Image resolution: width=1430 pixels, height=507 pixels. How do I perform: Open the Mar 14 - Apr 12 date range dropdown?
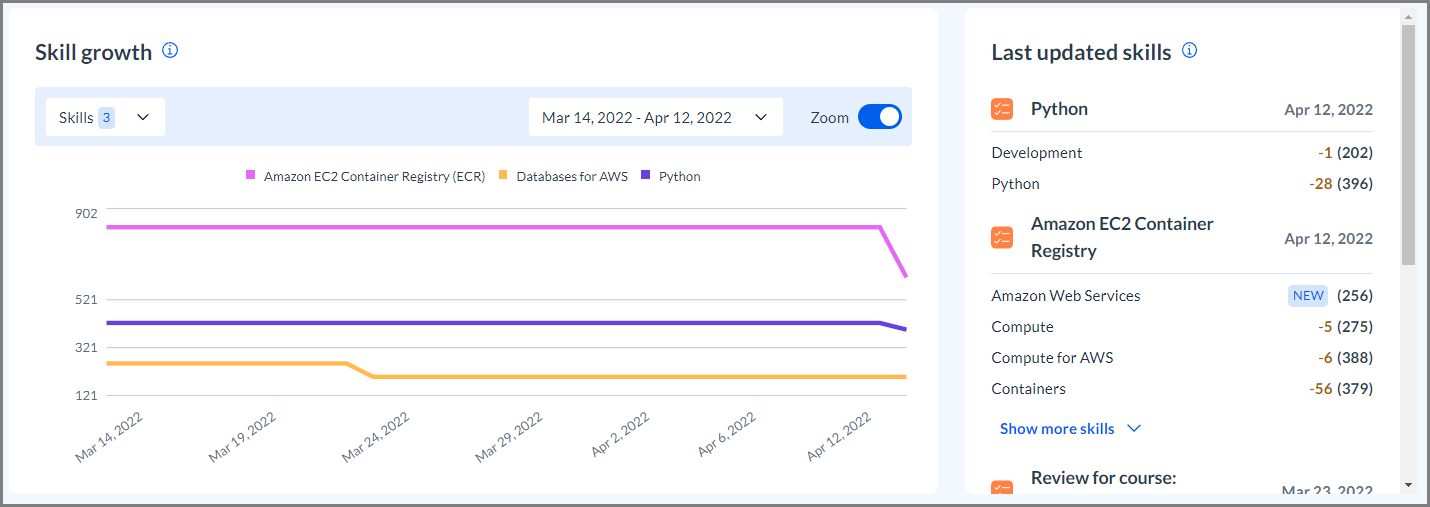tap(655, 117)
